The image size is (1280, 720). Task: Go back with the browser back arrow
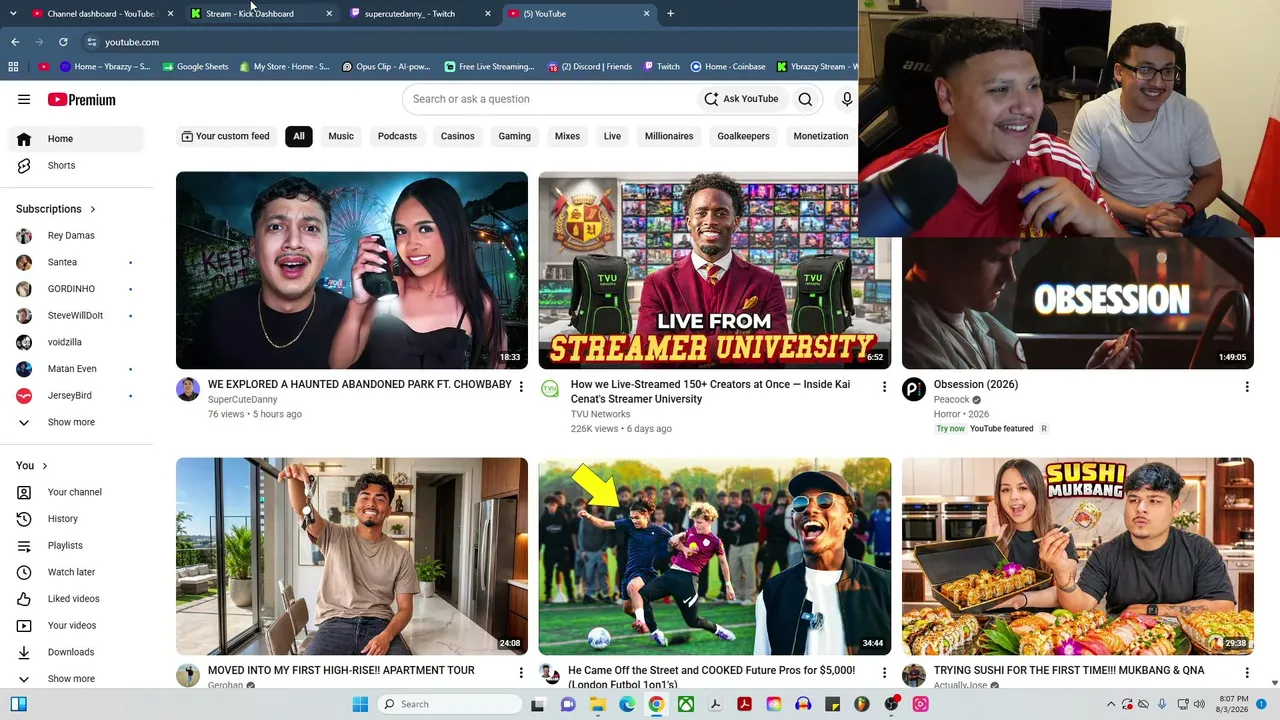point(15,42)
